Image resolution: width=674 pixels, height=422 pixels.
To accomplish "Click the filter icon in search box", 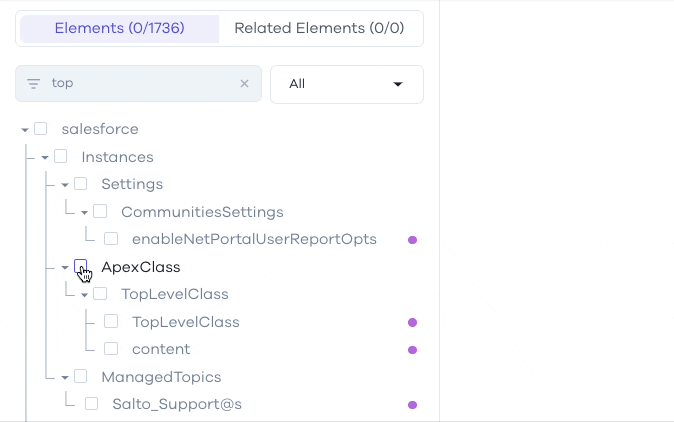I will (33, 83).
